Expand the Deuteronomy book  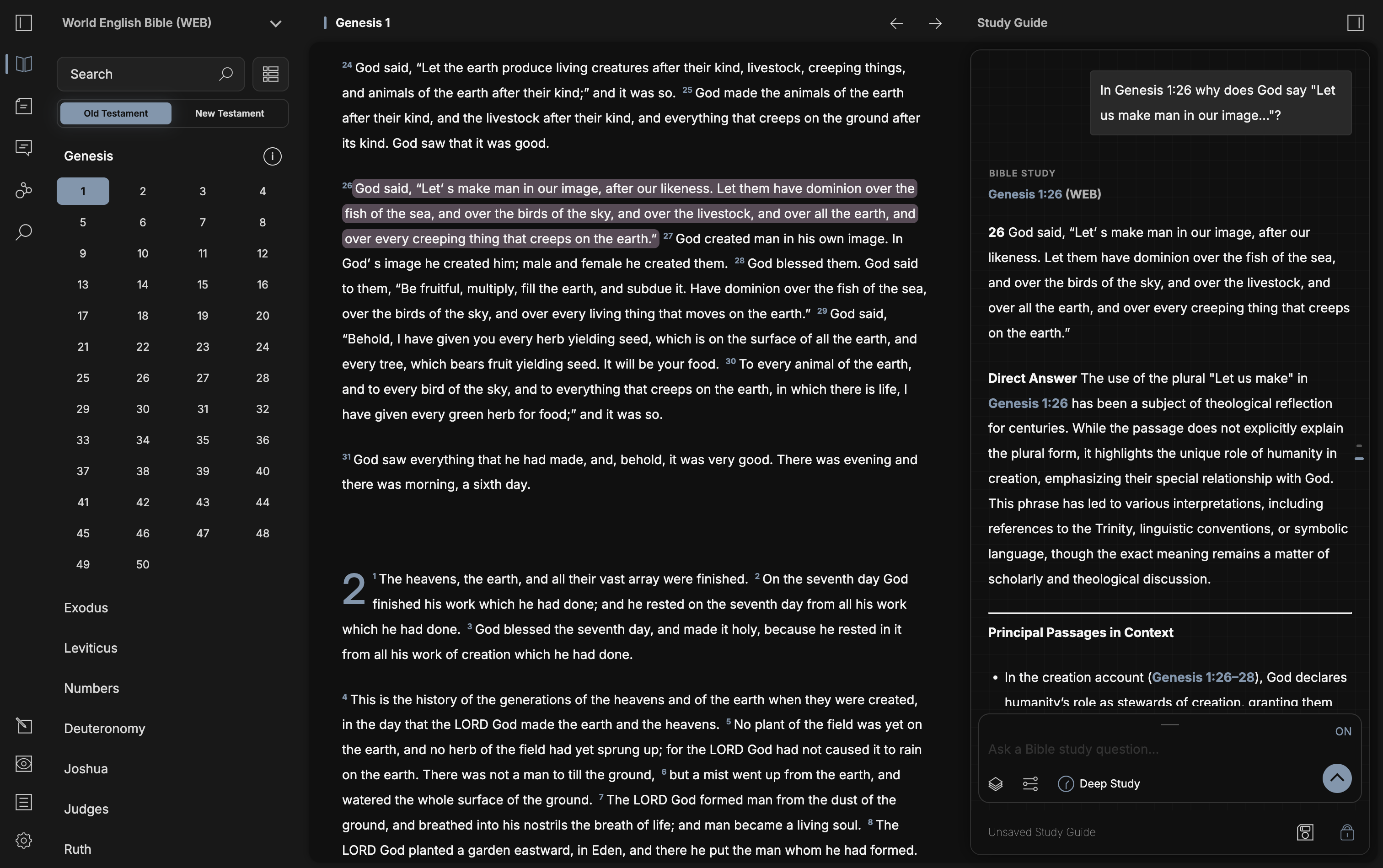pyautogui.click(x=104, y=729)
